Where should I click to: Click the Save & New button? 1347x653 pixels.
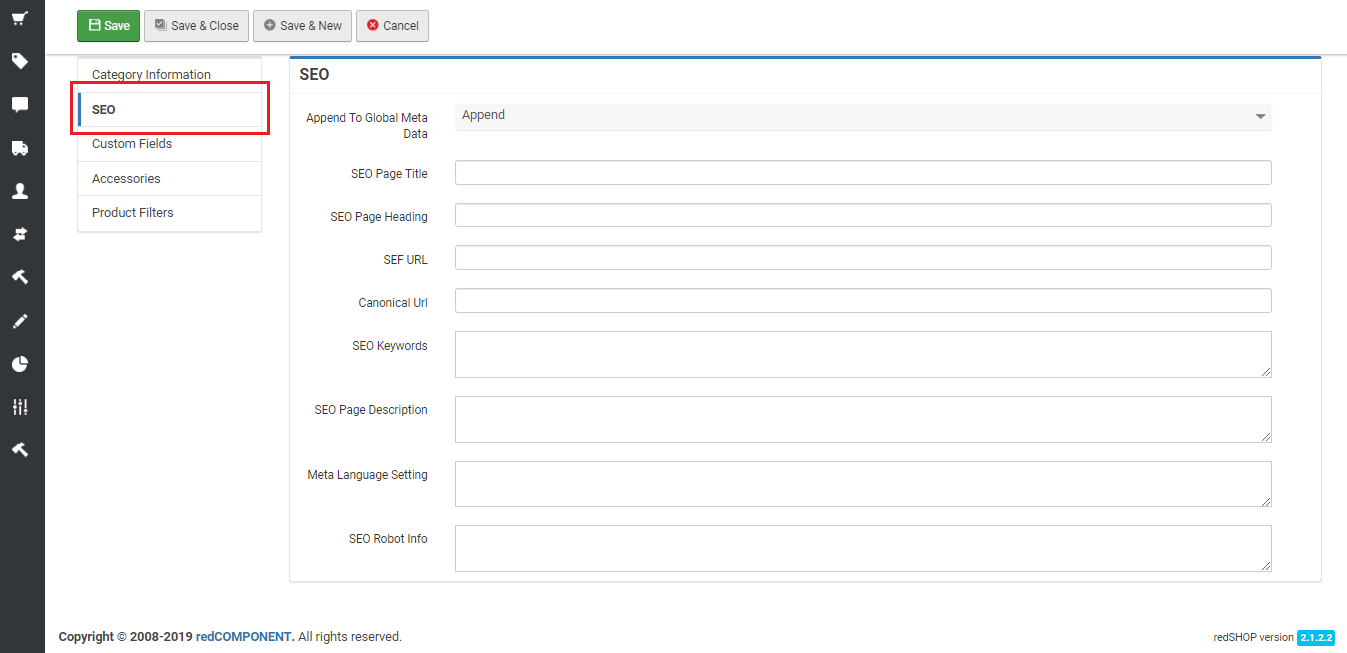tap(302, 26)
